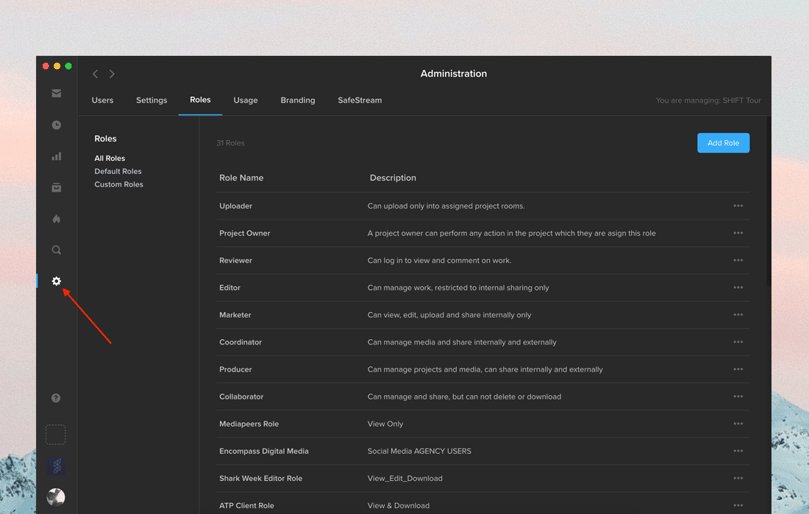The width and height of the screenshot is (809, 514).
Task: Click 'You are managing: SHIFT Tour' text
Action: (708, 100)
